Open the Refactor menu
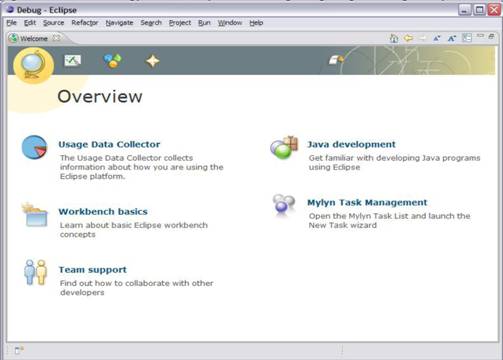The width and height of the screenshot is (503, 360). click(85, 23)
